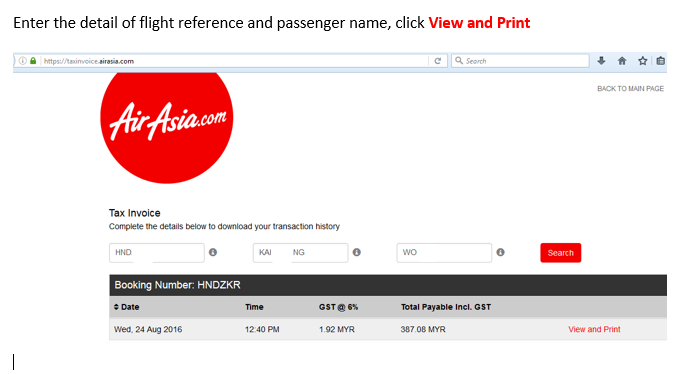Click the booking number HND input field
The width and height of the screenshot is (690, 374).
[x=157, y=253]
